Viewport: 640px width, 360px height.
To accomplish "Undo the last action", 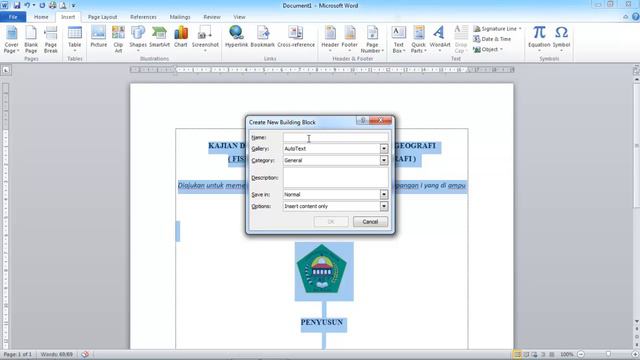I will [x=27, y=5].
